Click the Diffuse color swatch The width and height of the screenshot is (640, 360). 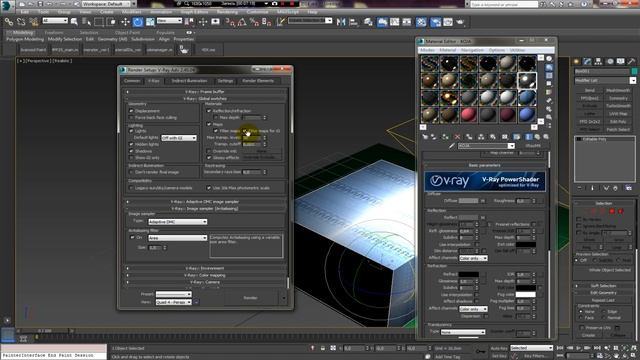click(x=468, y=201)
